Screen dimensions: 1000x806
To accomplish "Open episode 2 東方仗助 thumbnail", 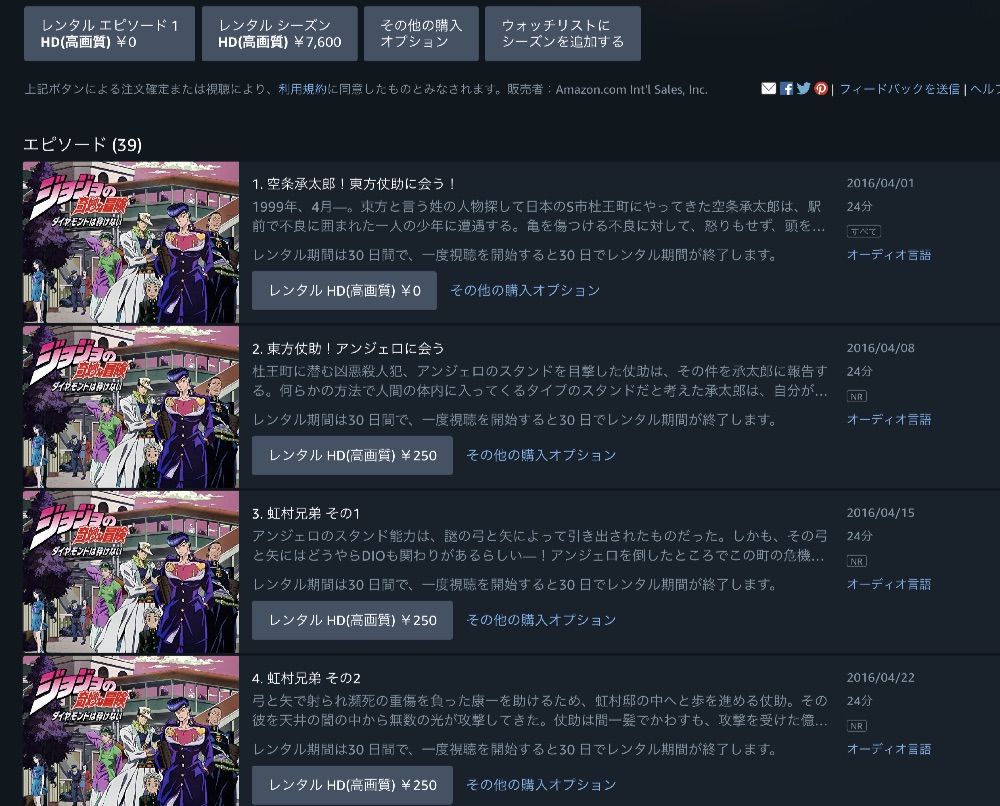I will click(131, 407).
